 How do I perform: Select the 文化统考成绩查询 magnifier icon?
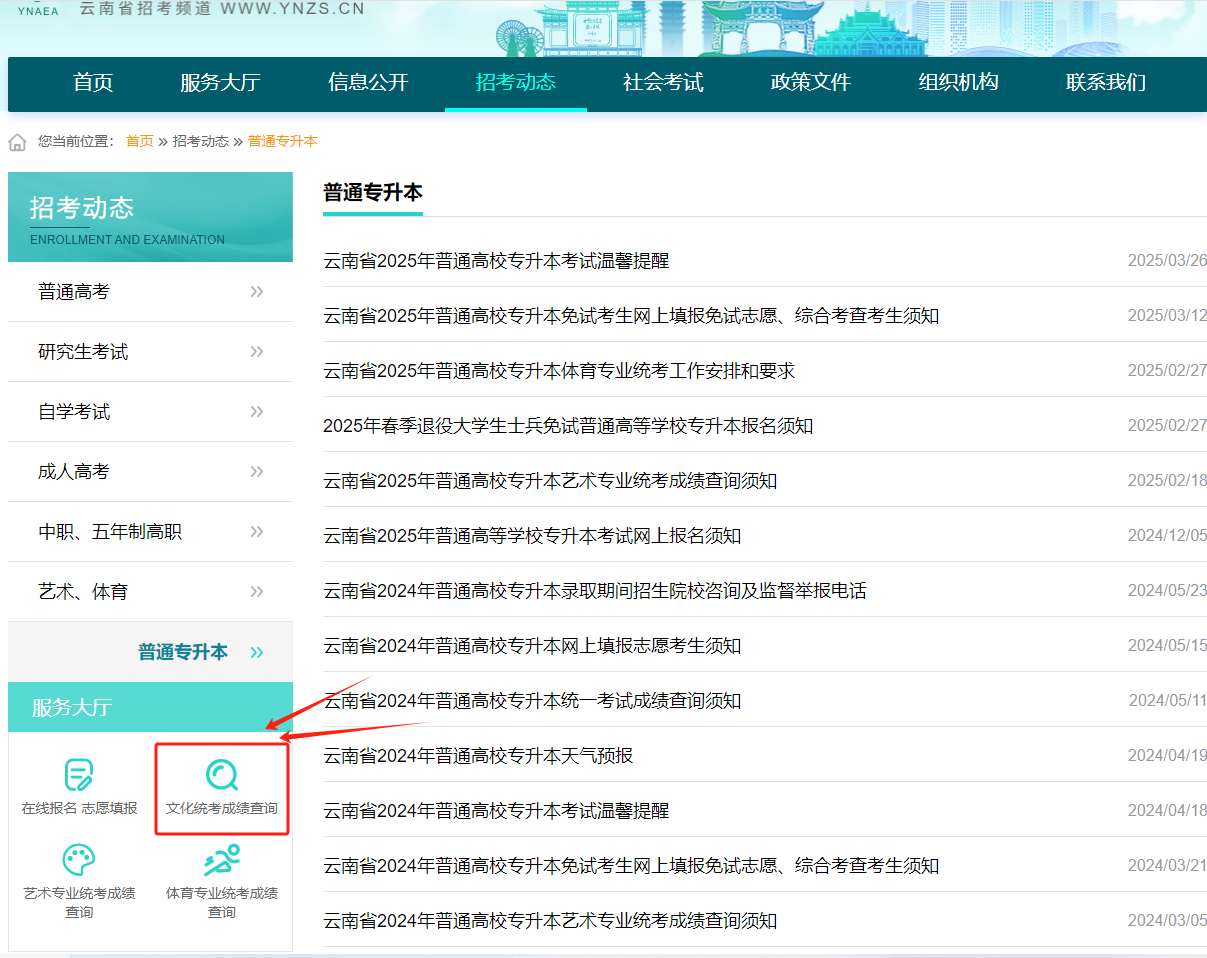[x=222, y=776]
